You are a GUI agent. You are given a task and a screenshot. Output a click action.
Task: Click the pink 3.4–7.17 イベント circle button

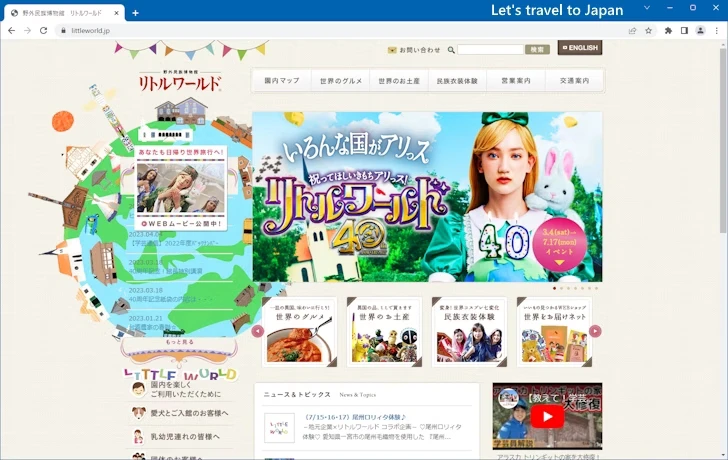pos(559,245)
